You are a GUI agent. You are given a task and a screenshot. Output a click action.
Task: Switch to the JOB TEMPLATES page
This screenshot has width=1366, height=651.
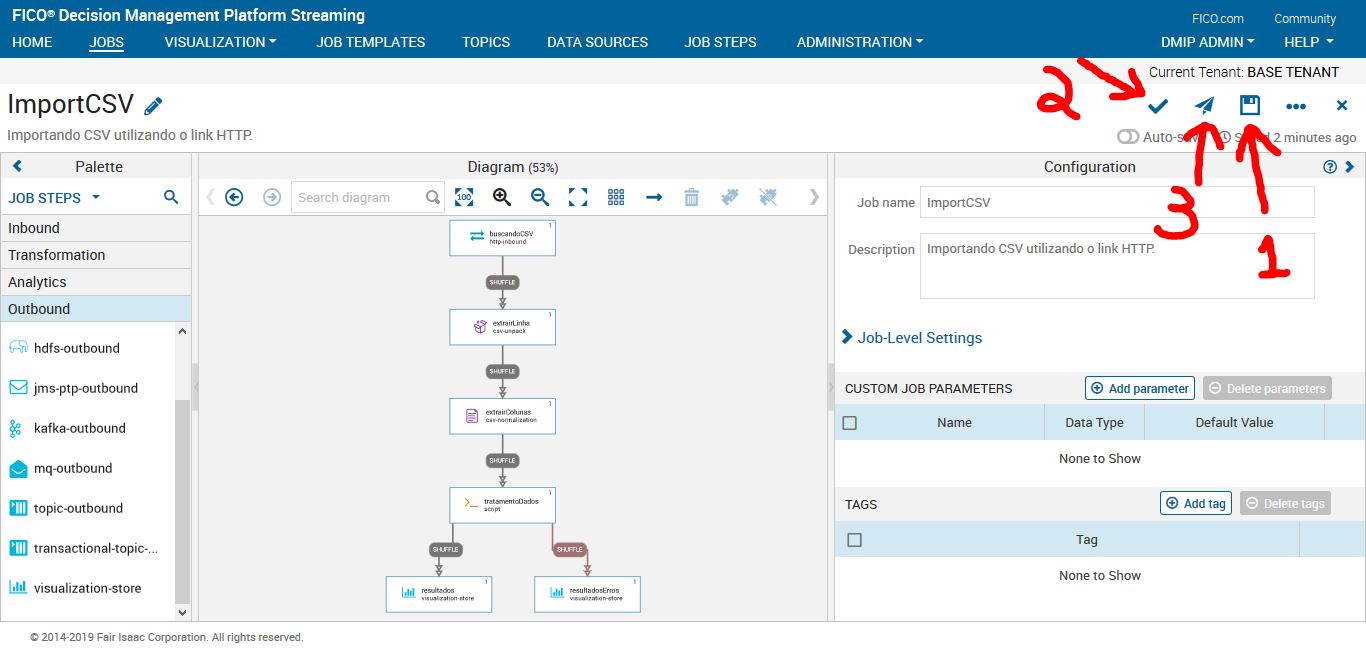coord(370,42)
